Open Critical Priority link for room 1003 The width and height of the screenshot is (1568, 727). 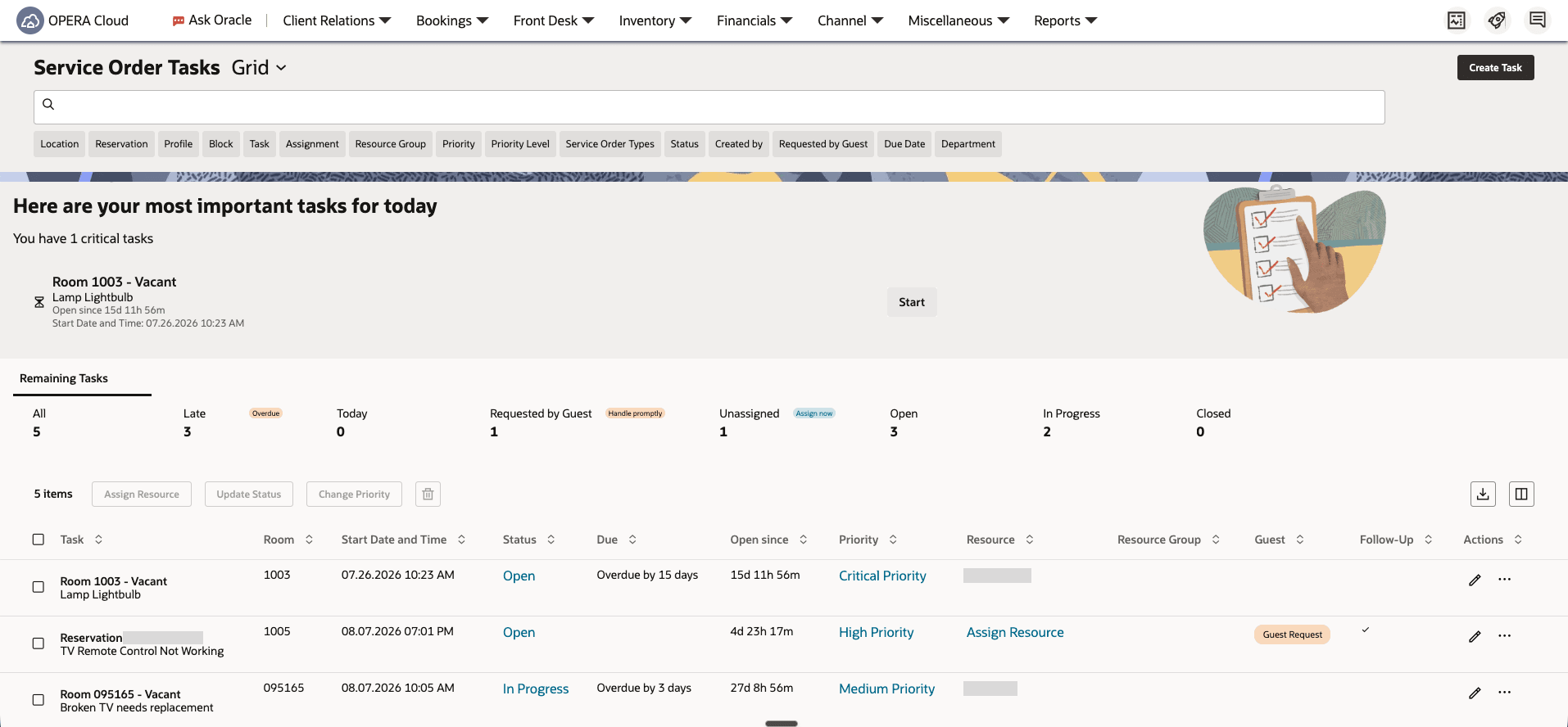[x=882, y=576]
